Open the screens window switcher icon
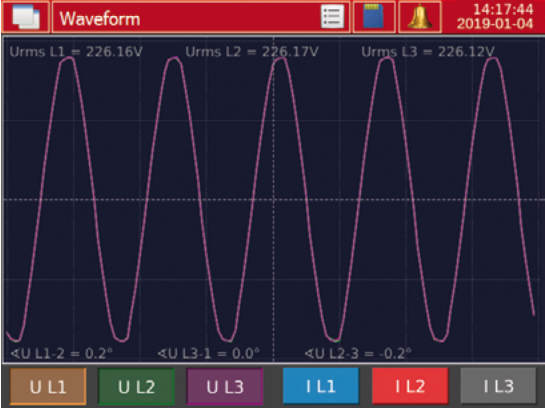This screenshot has height=408, width=545. coord(25,17)
